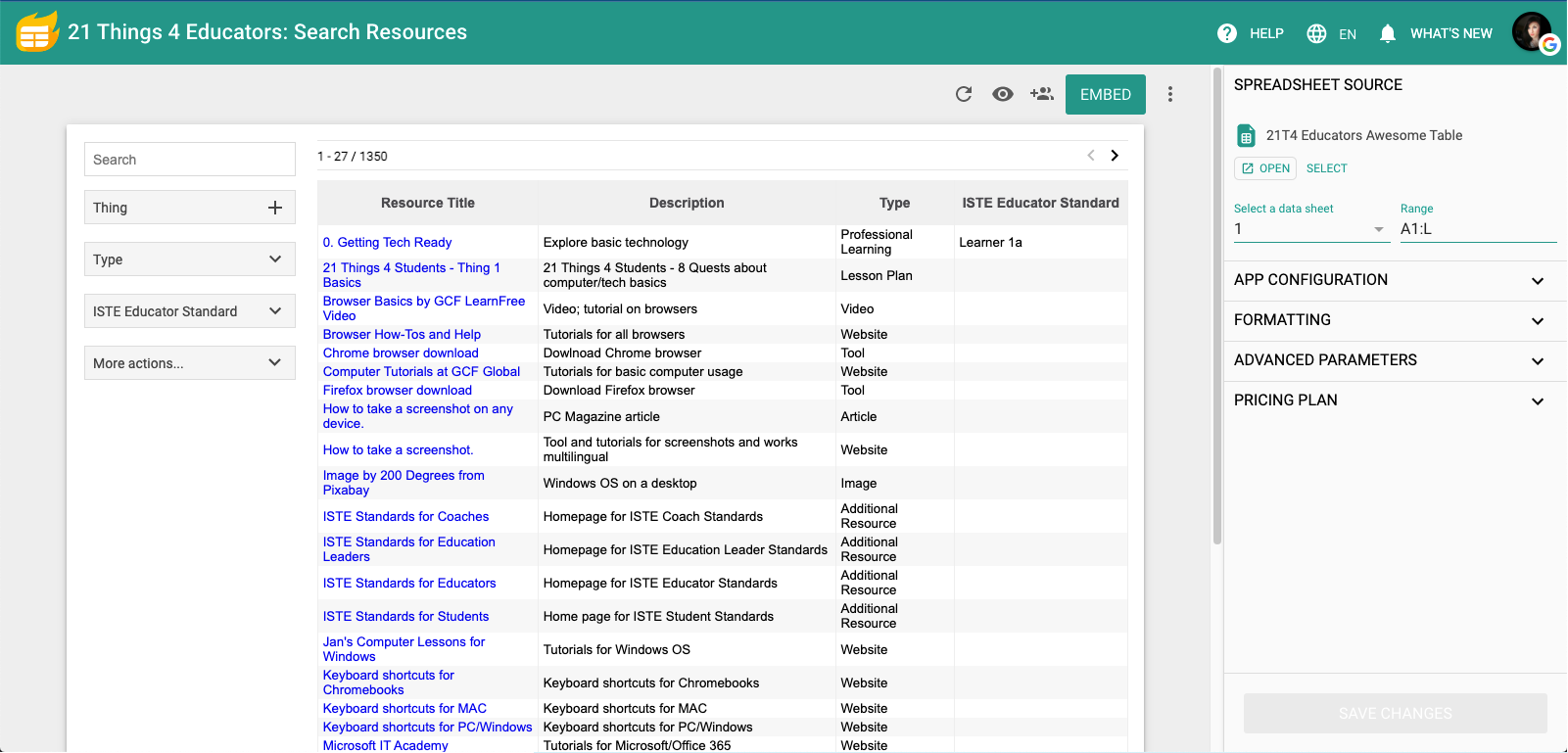Click SELECT spreadsheet button
Image resolution: width=1568 pixels, height=753 pixels.
click(1327, 168)
